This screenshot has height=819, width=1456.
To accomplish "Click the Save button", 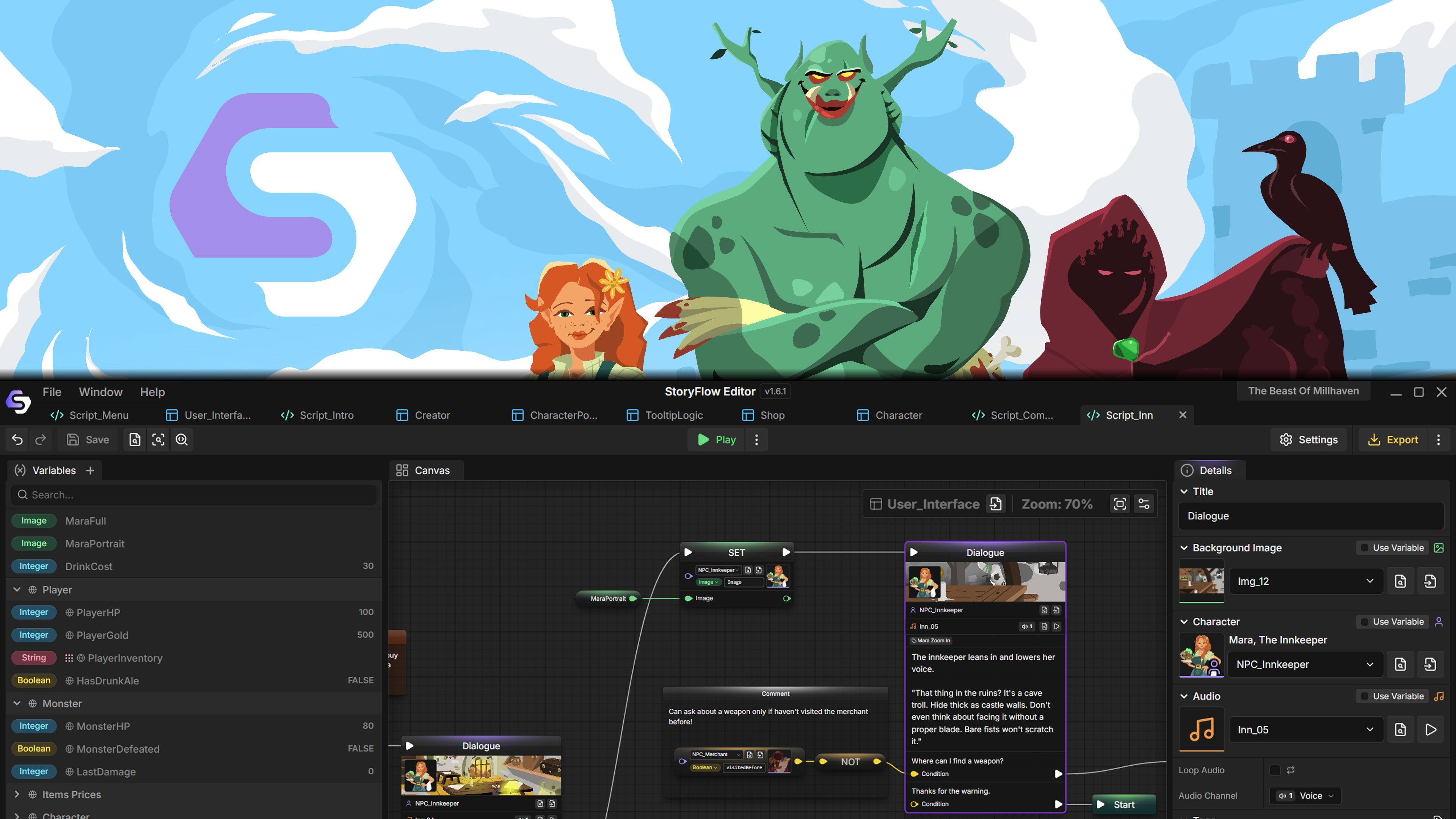I will pos(88,440).
